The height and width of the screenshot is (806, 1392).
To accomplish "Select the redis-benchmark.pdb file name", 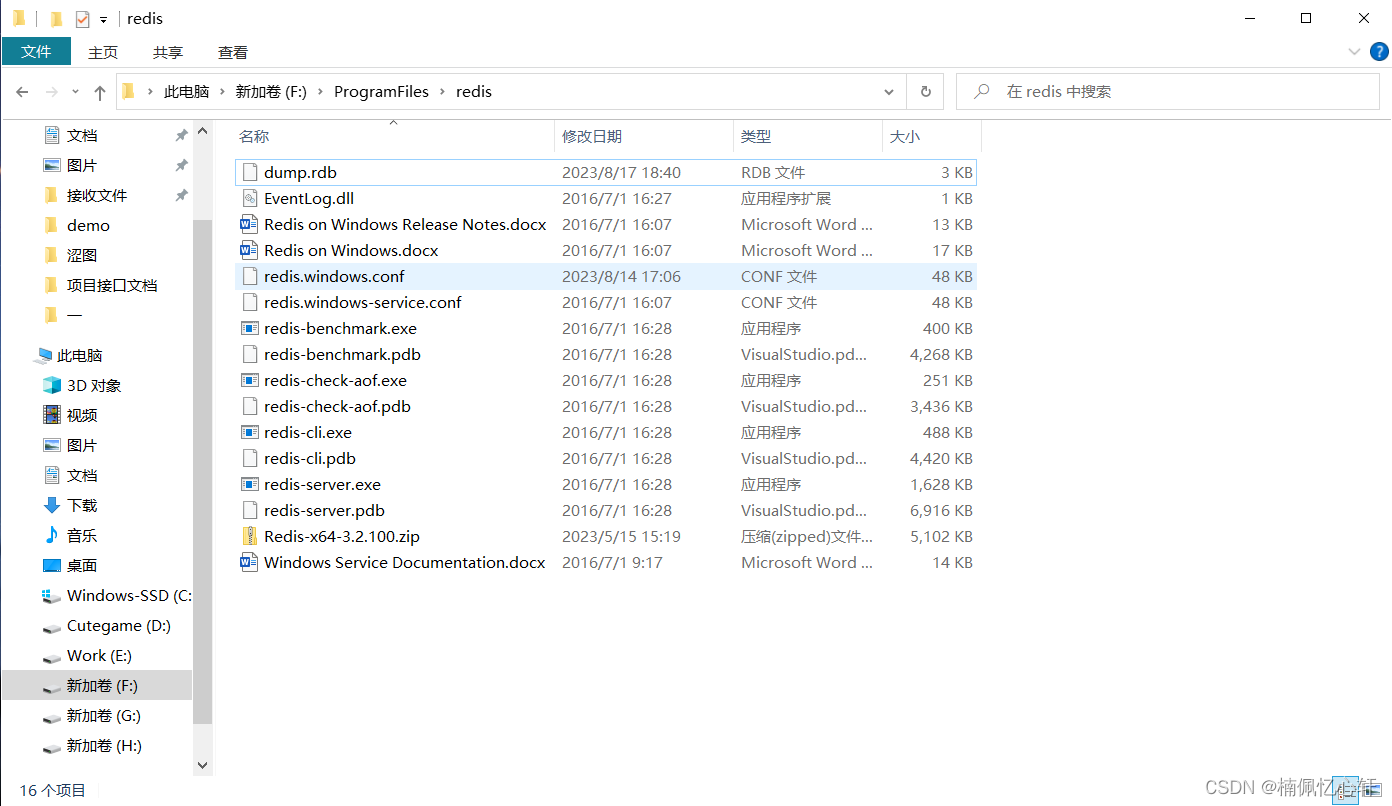I will 342,354.
